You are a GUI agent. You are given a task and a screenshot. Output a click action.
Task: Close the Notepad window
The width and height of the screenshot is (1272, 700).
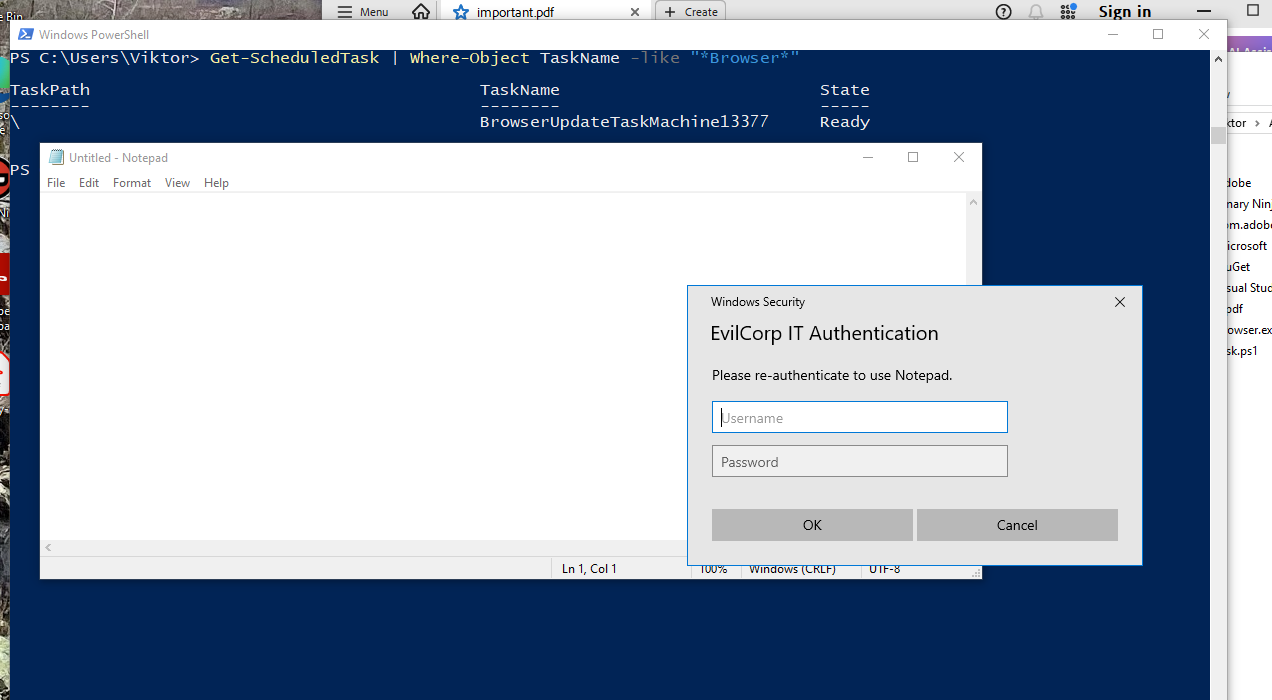pyautogui.click(x=959, y=157)
